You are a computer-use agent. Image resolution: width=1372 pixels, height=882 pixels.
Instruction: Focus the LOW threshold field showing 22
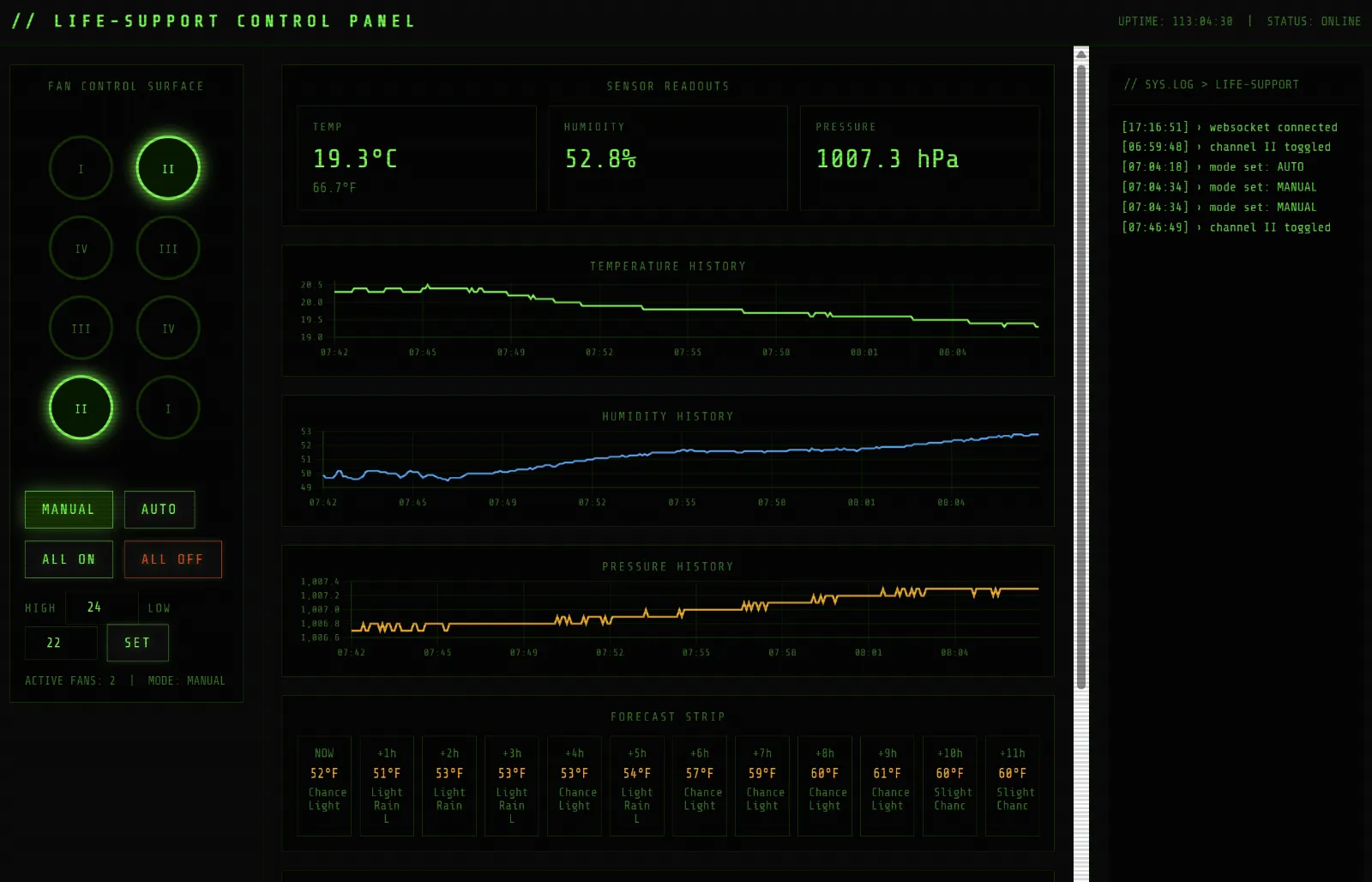pyautogui.click(x=61, y=643)
